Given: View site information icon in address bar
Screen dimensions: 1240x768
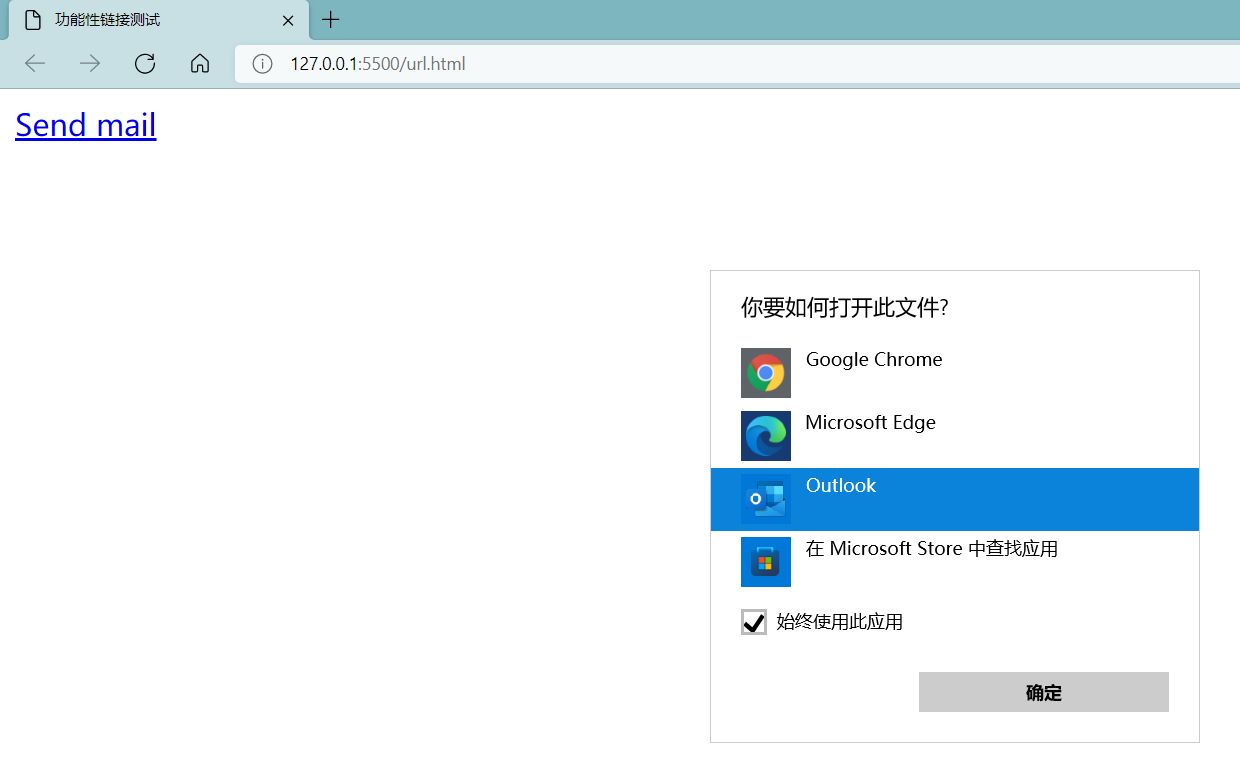Looking at the screenshot, I should tap(262, 64).
